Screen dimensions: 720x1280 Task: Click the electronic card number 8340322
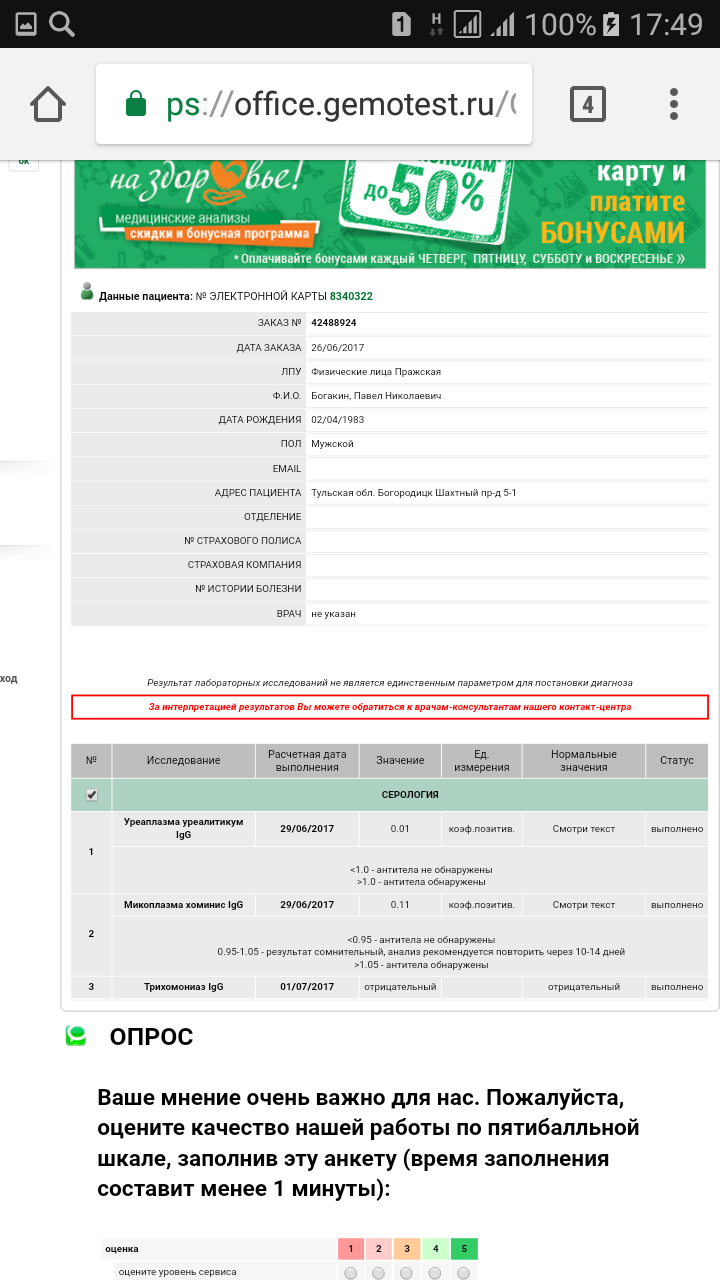click(351, 296)
